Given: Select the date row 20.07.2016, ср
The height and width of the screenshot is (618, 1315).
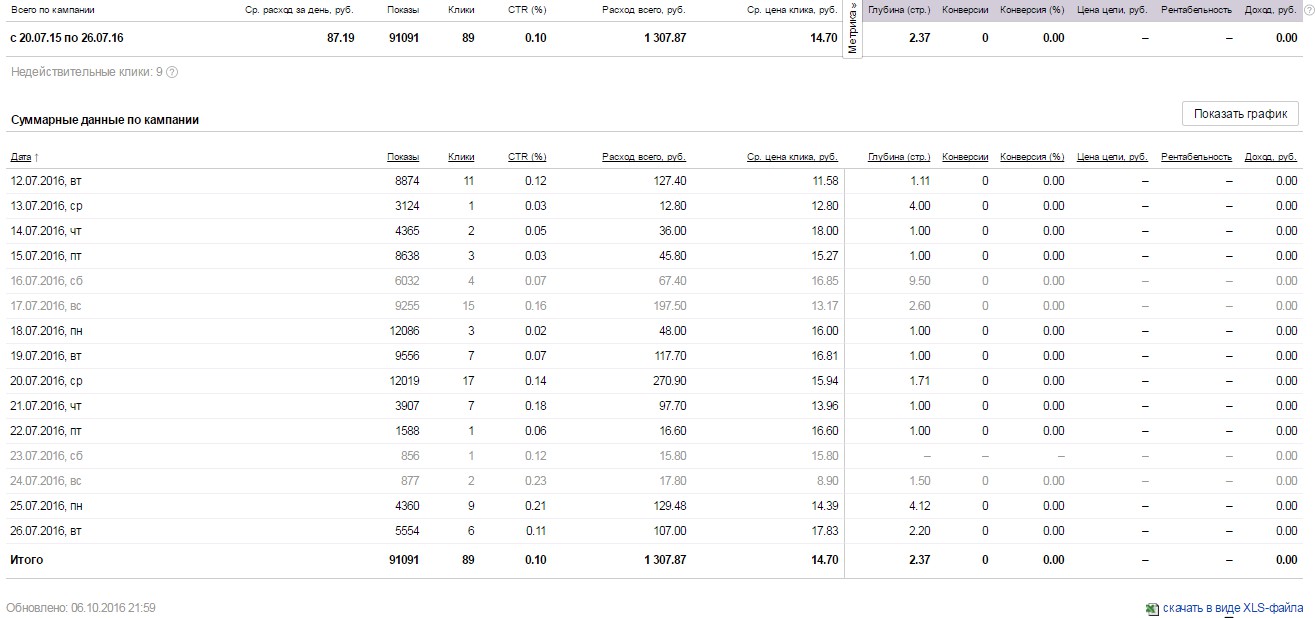Looking at the screenshot, I should click(46, 381).
